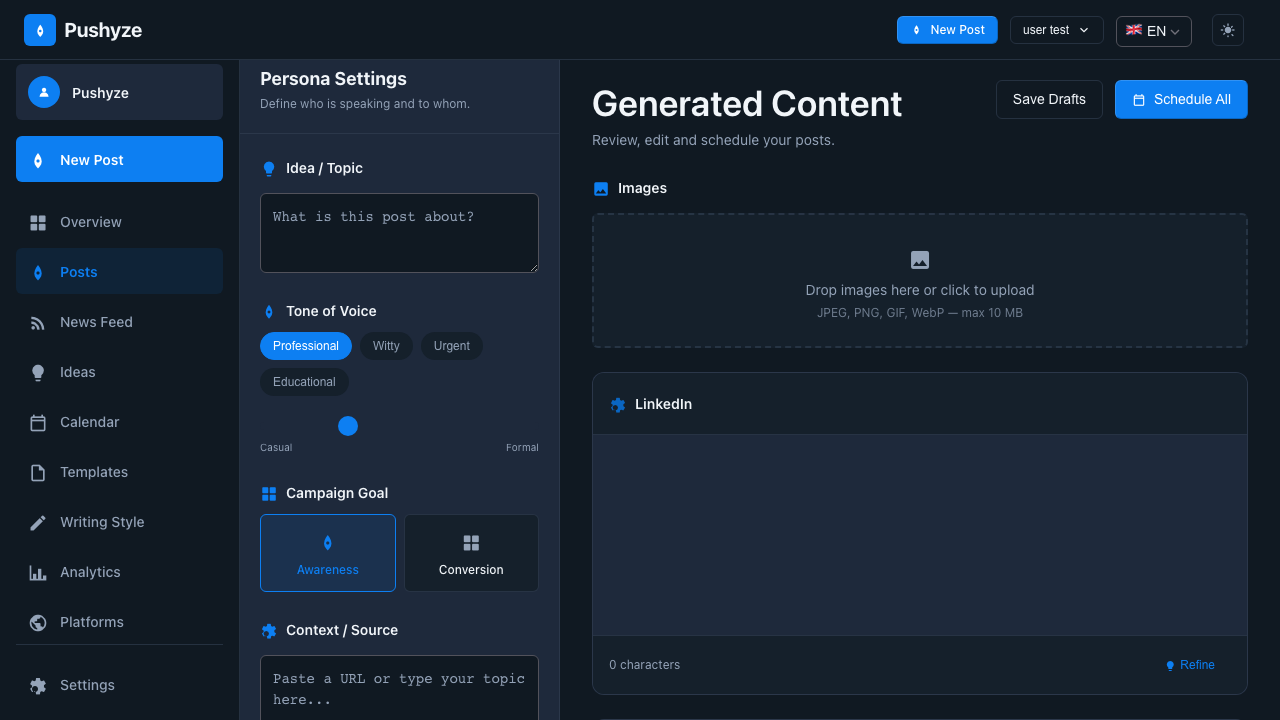Select the Witty tone option

click(386, 346)
